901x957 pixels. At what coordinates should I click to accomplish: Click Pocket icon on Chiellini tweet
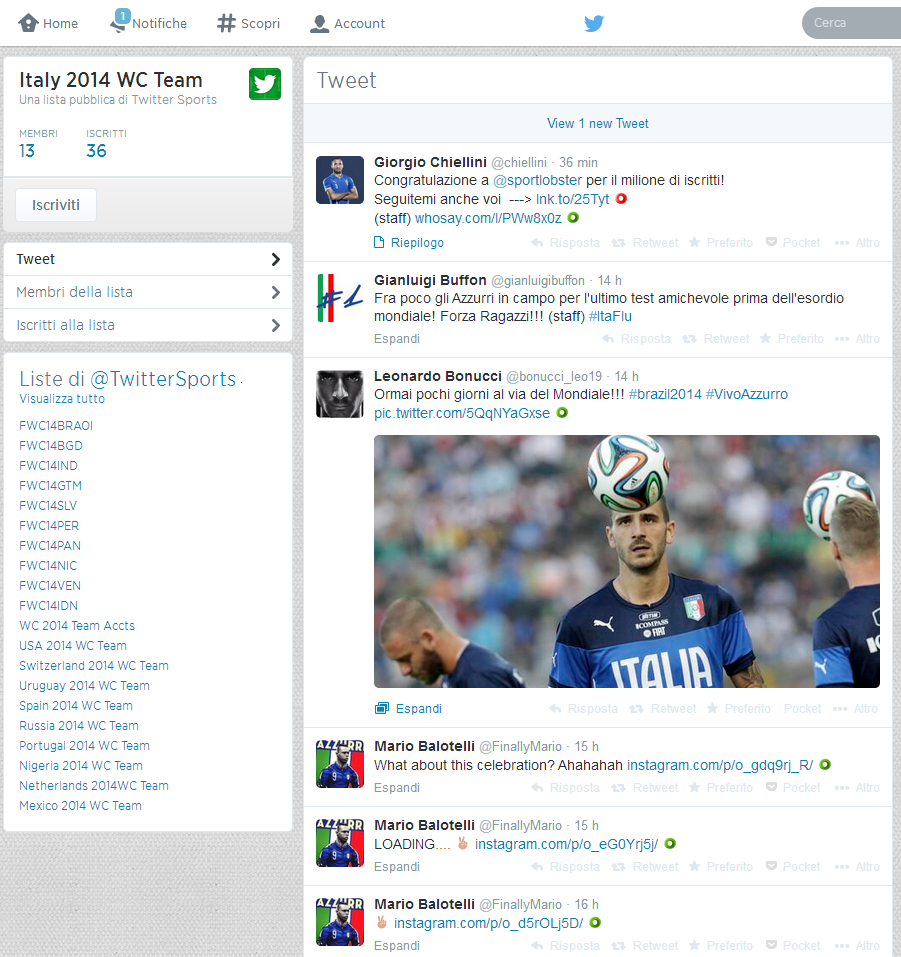(771, 242)
